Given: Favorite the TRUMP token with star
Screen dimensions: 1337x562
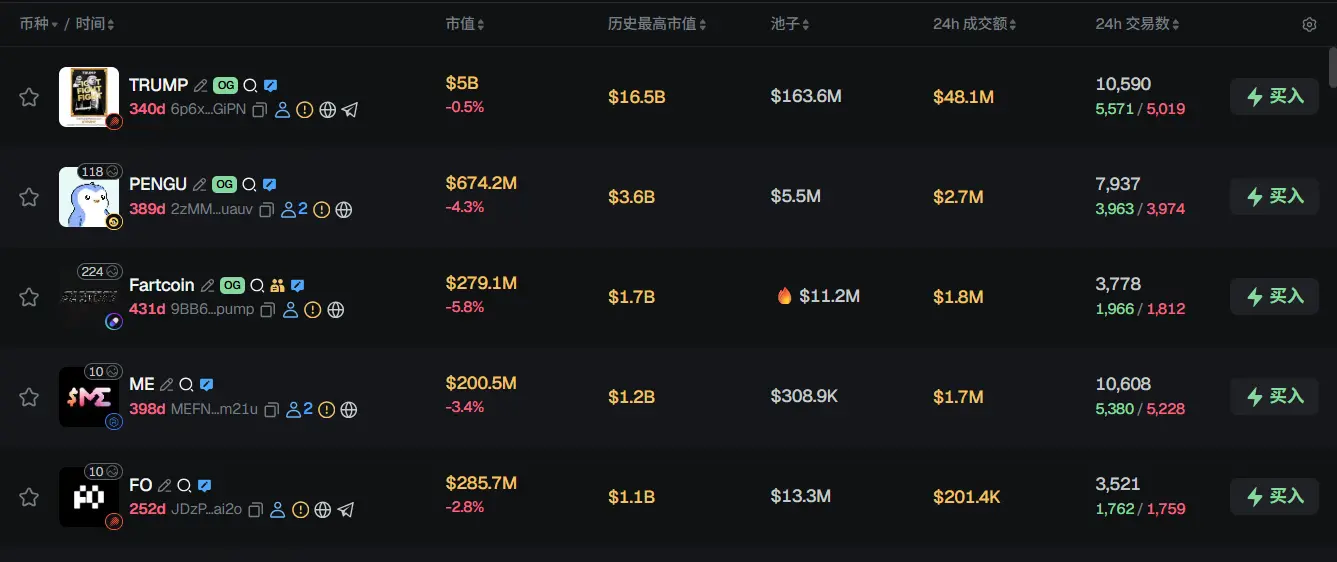Looking at the screenshot, I should (29, 97).
